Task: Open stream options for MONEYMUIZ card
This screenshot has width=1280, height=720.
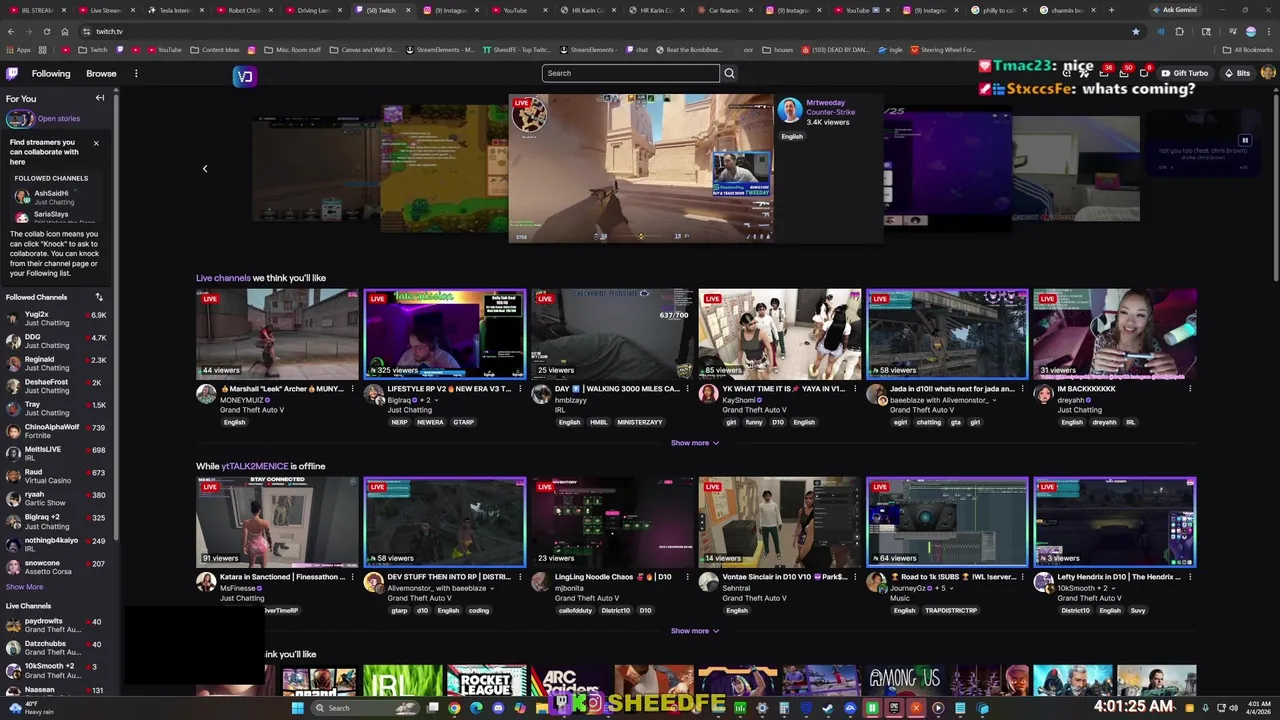Action: point(352,389)
